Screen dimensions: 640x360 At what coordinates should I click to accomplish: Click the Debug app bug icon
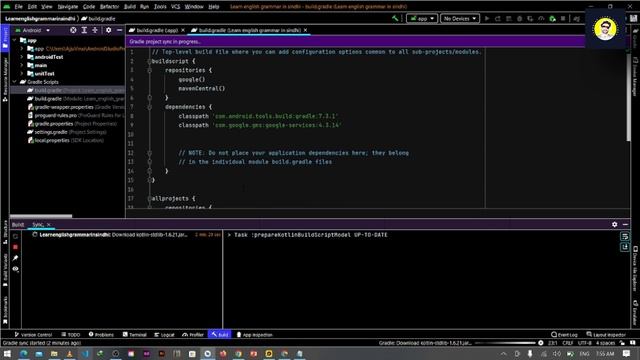pyautogui.click(x=519, y=18)
